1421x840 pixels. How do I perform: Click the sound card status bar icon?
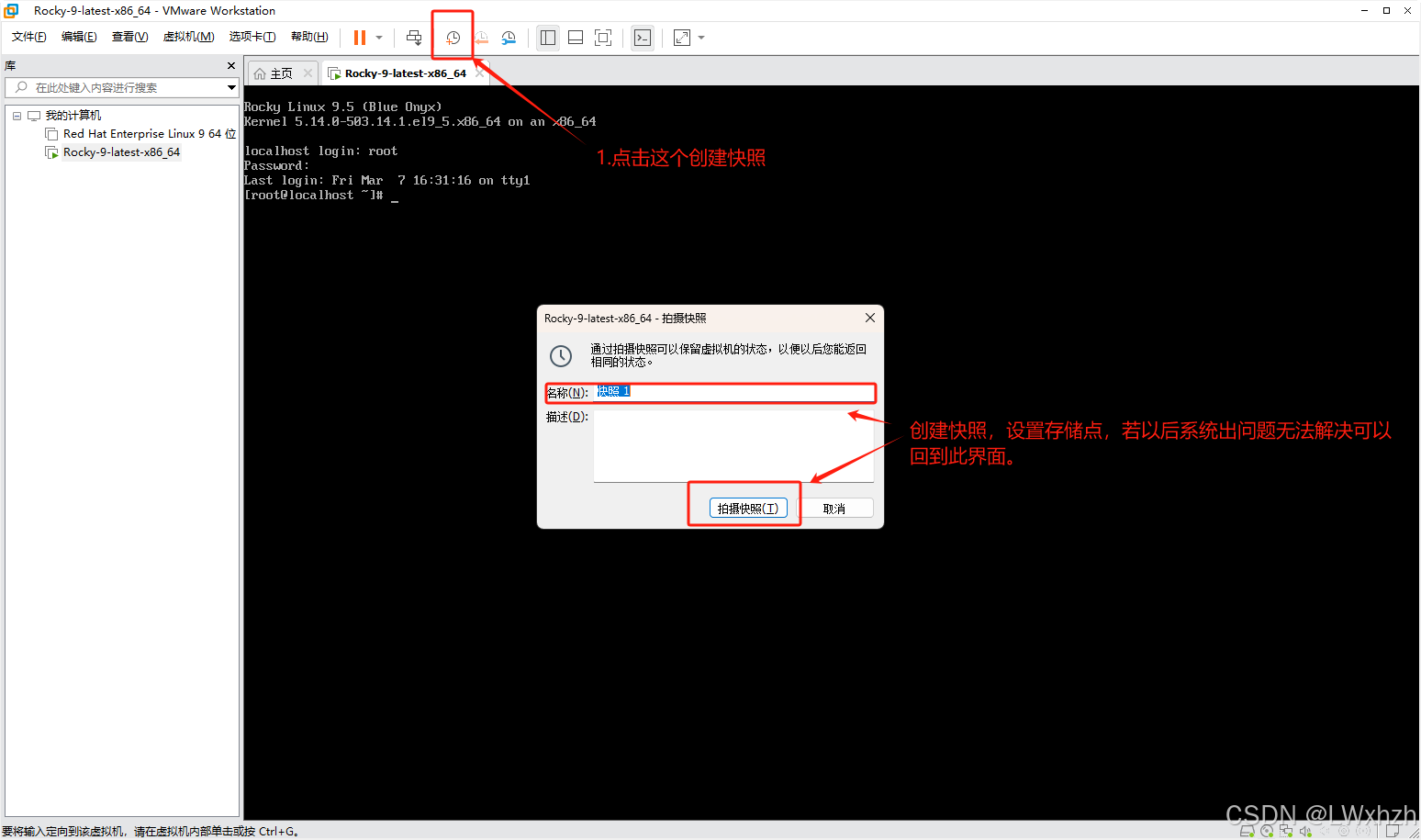1305,831
